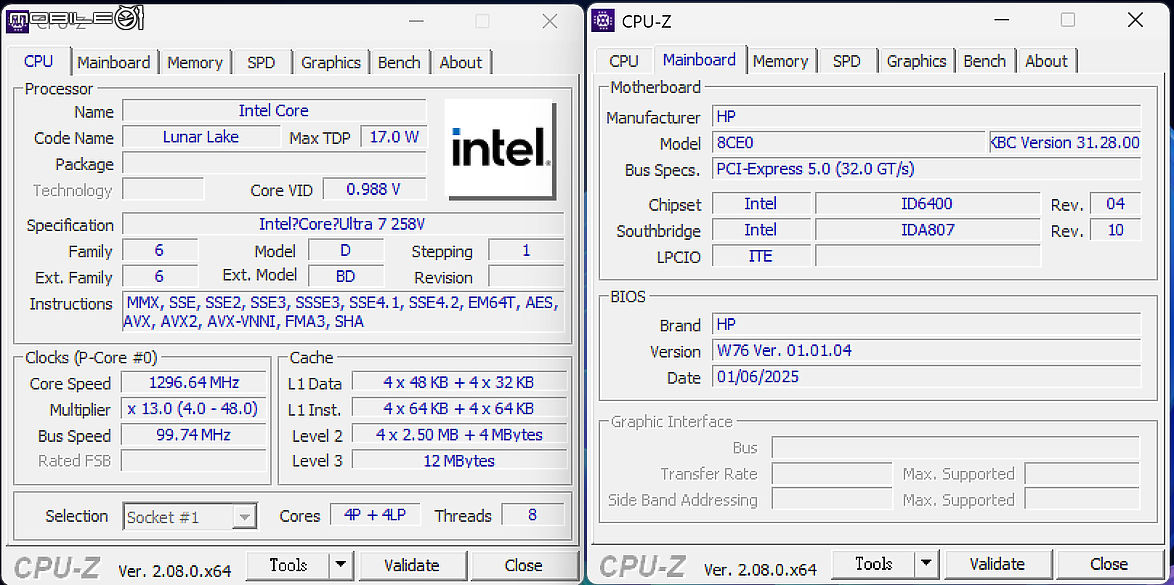Viewport: 1174px width, 585px height.
Task: Select the Bench tab in left window
Action: (399, 62)
